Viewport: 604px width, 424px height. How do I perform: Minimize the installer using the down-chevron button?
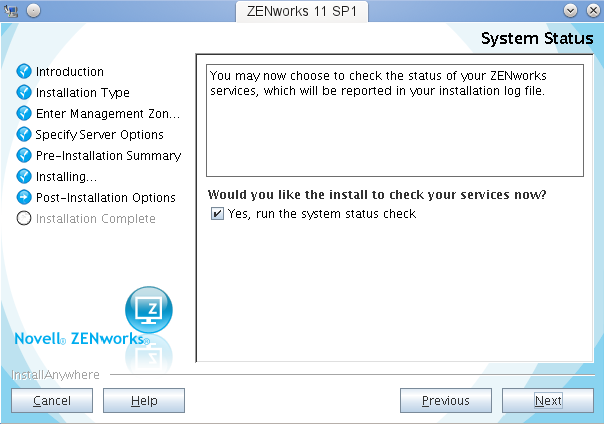pyautogui.click(x=570, y=10)
